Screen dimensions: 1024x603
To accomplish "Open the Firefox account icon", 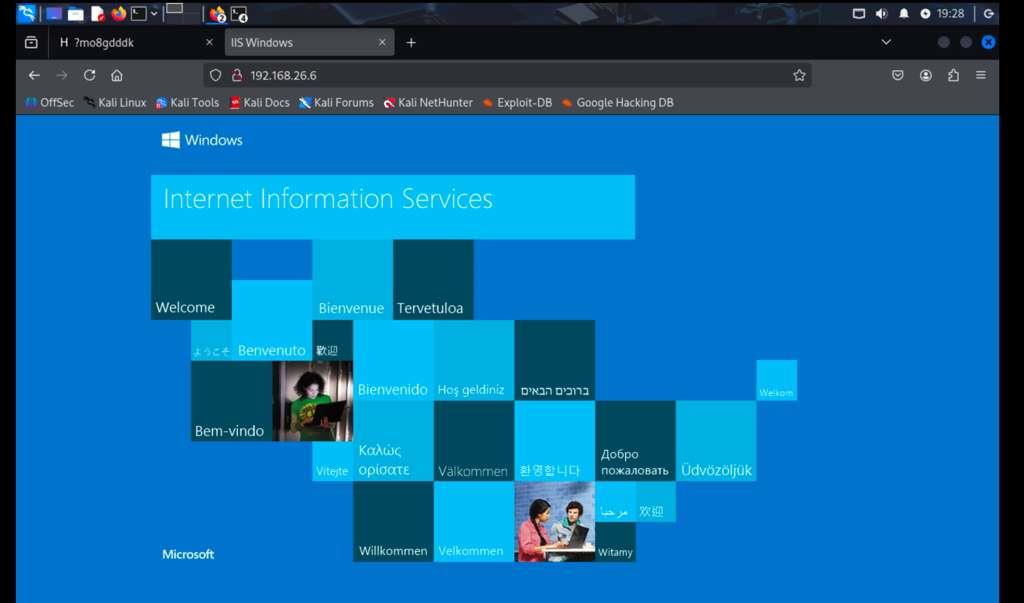I will pos(926,74).
